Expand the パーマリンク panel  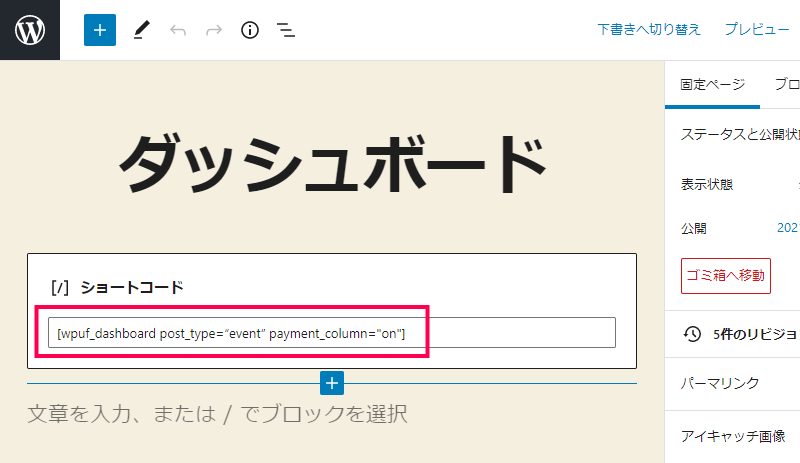pyautogui.click(x=733, y=383)
